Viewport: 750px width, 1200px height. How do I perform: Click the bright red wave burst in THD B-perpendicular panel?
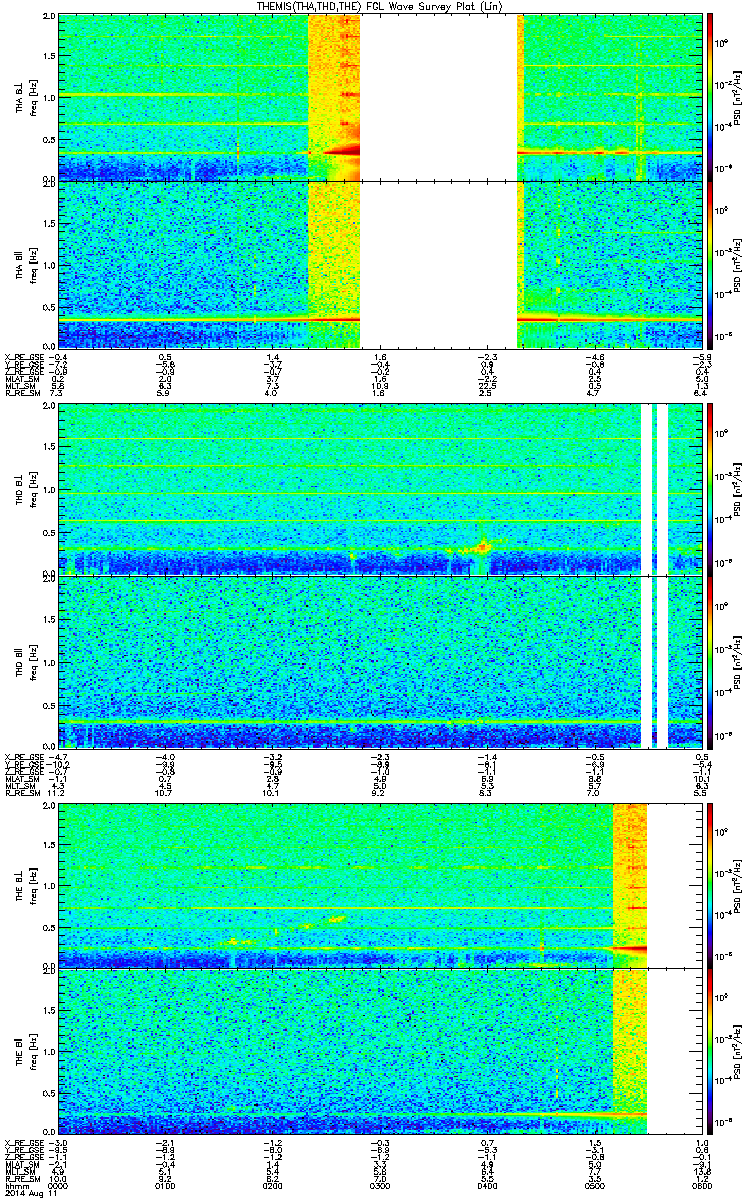tap(482, 546)
